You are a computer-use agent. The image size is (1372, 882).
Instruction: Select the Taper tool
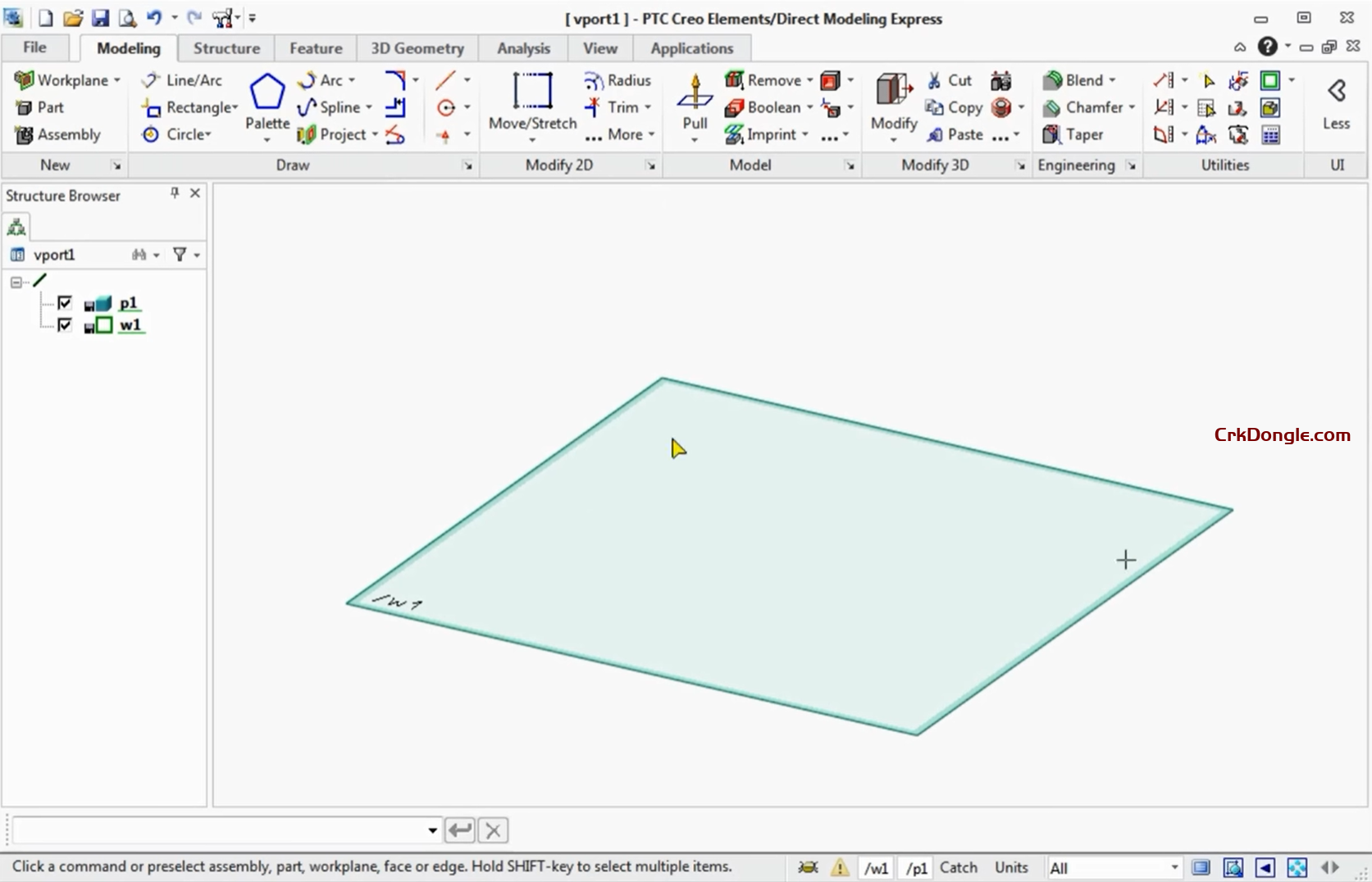(1076, 134)
